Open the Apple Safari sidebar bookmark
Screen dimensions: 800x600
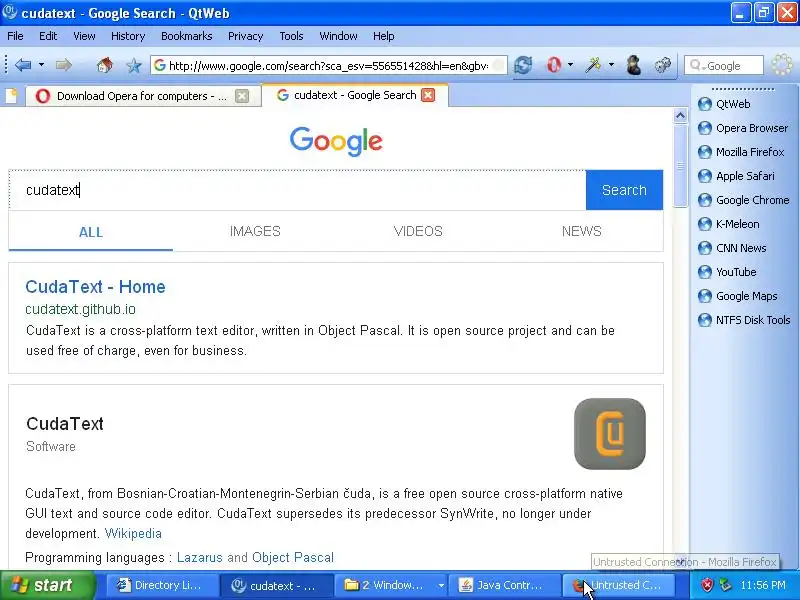(x=736, y=176)
